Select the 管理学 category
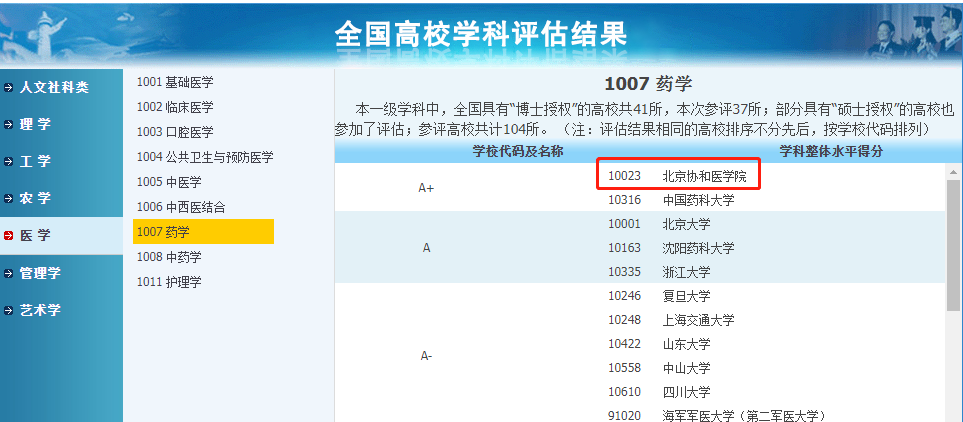963x422 pixels. pyautogui.click(x=40, y=273)
